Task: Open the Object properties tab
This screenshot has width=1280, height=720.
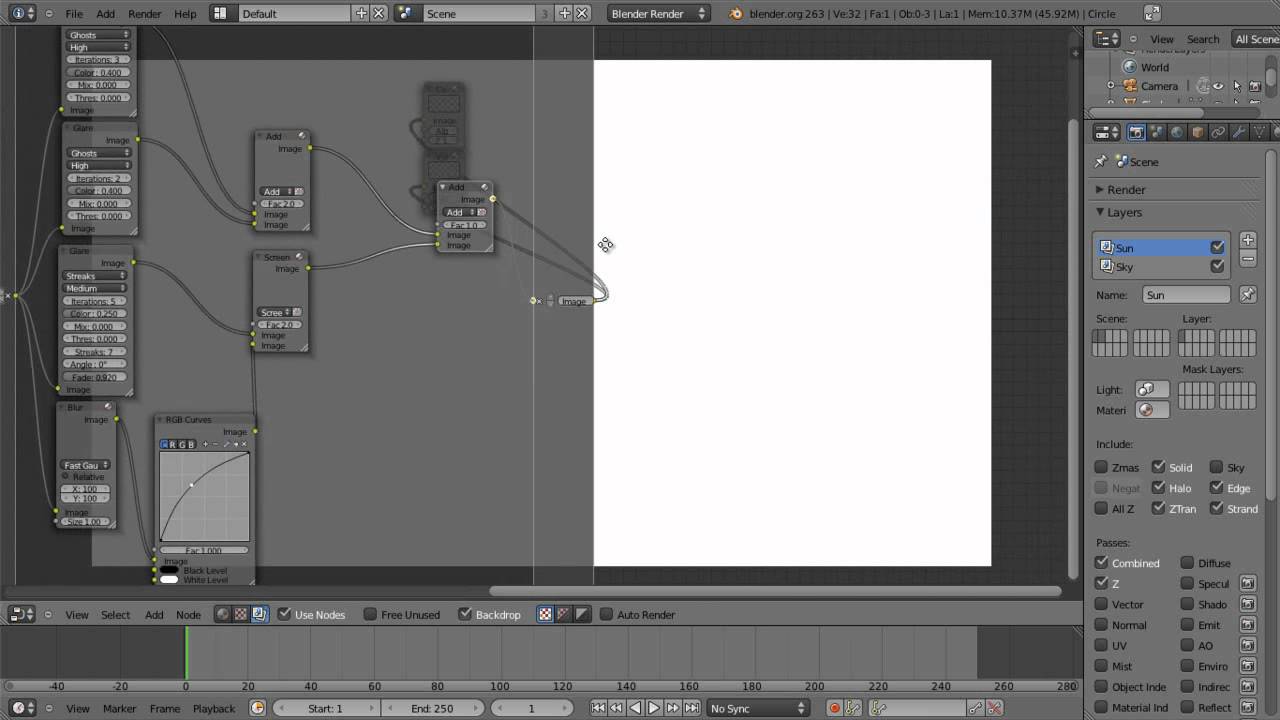Action: [x=1198, y=132]
